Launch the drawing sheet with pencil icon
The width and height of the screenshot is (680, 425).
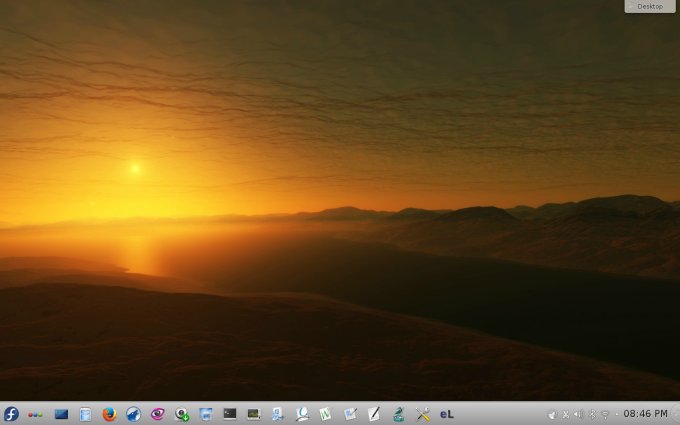click(350, 414)
